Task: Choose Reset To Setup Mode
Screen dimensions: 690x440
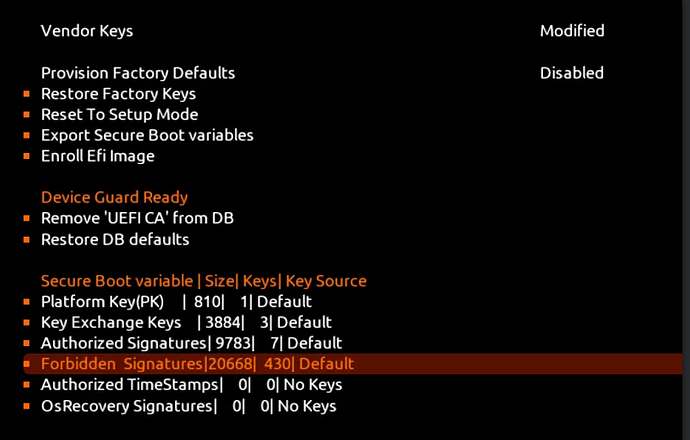Action: (119, 114)
